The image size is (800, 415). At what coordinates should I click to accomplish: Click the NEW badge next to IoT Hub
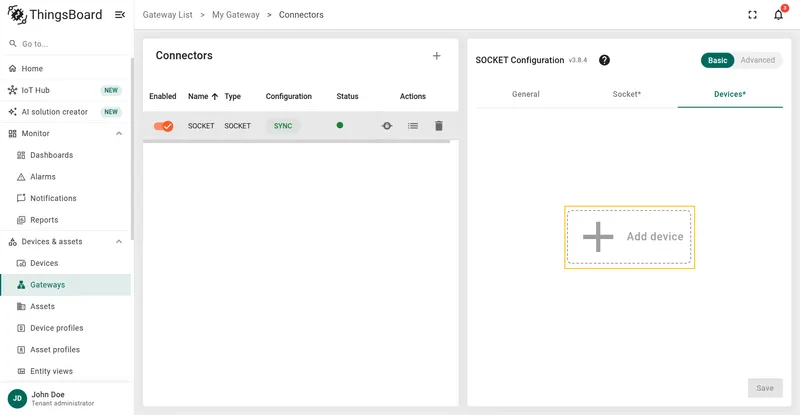click(x=111, y=90)
